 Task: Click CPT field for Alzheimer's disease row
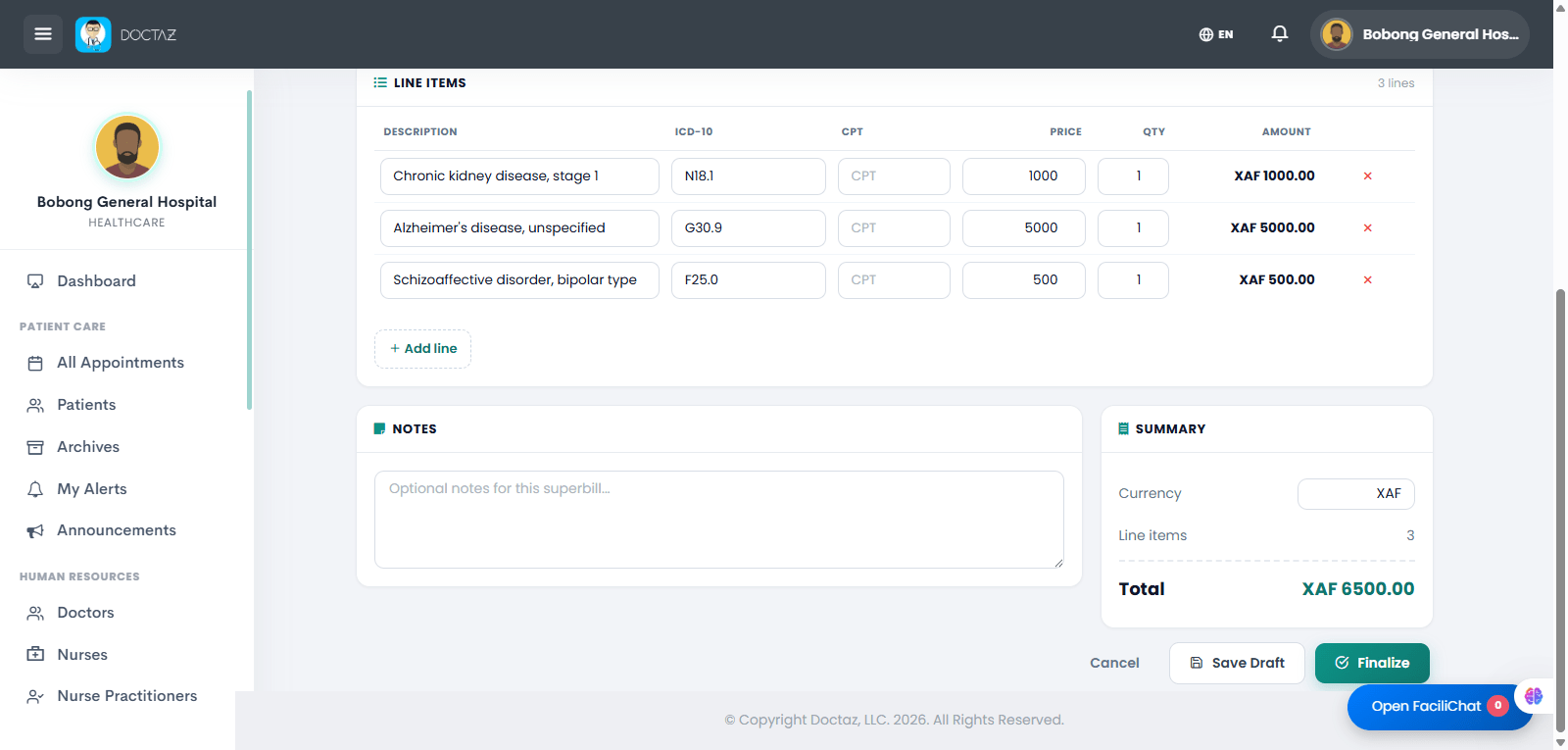click(x=894, y=228)
